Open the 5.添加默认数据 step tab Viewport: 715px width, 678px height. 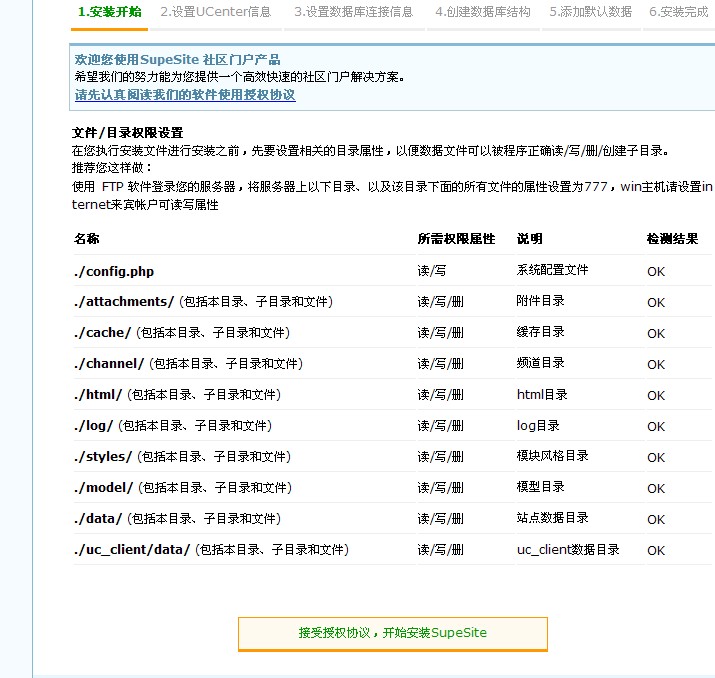click(x=591, y=11)
